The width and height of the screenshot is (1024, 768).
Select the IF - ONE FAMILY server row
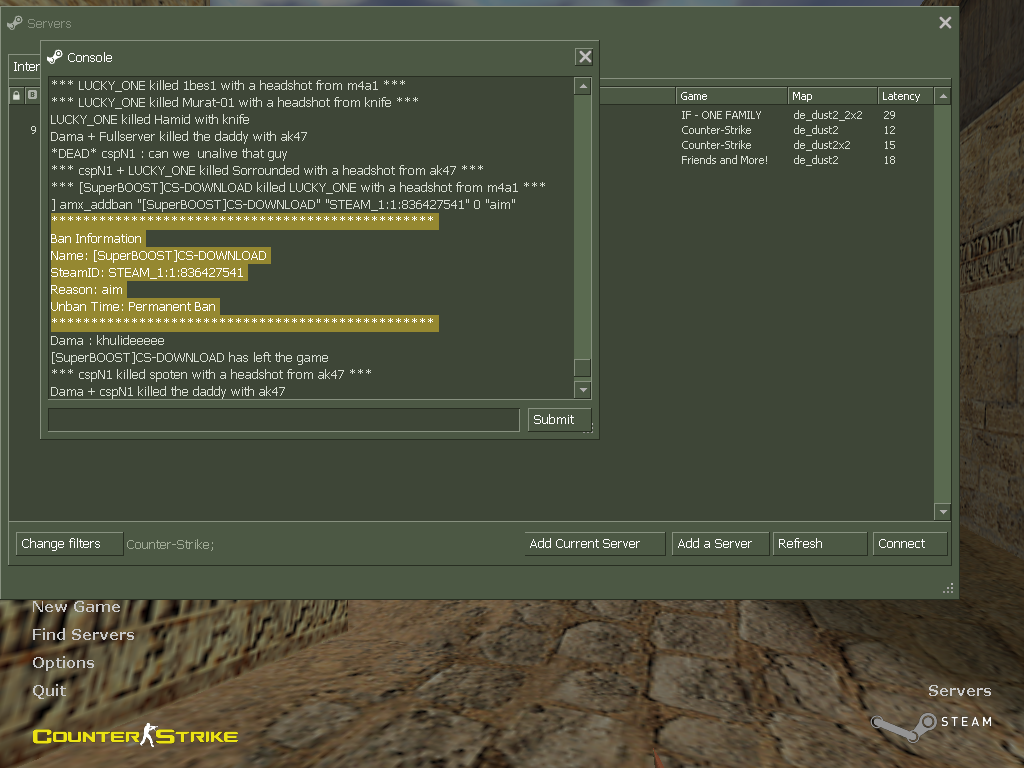click(x=767, y=115)
